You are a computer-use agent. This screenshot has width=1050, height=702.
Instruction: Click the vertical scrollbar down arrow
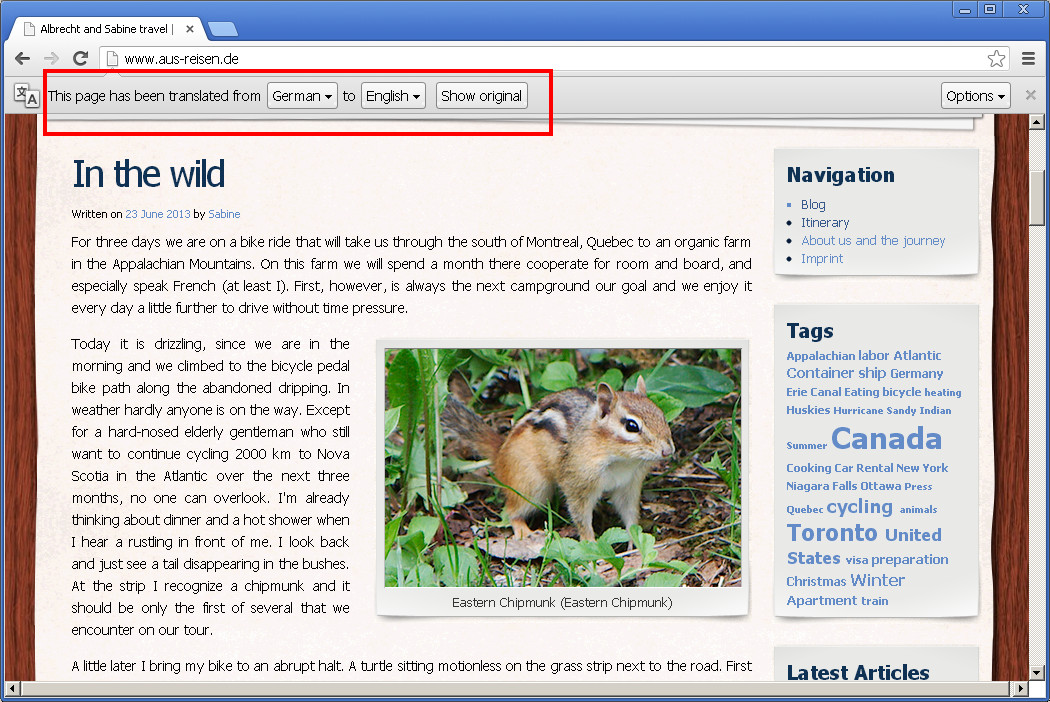point(1039,671)
